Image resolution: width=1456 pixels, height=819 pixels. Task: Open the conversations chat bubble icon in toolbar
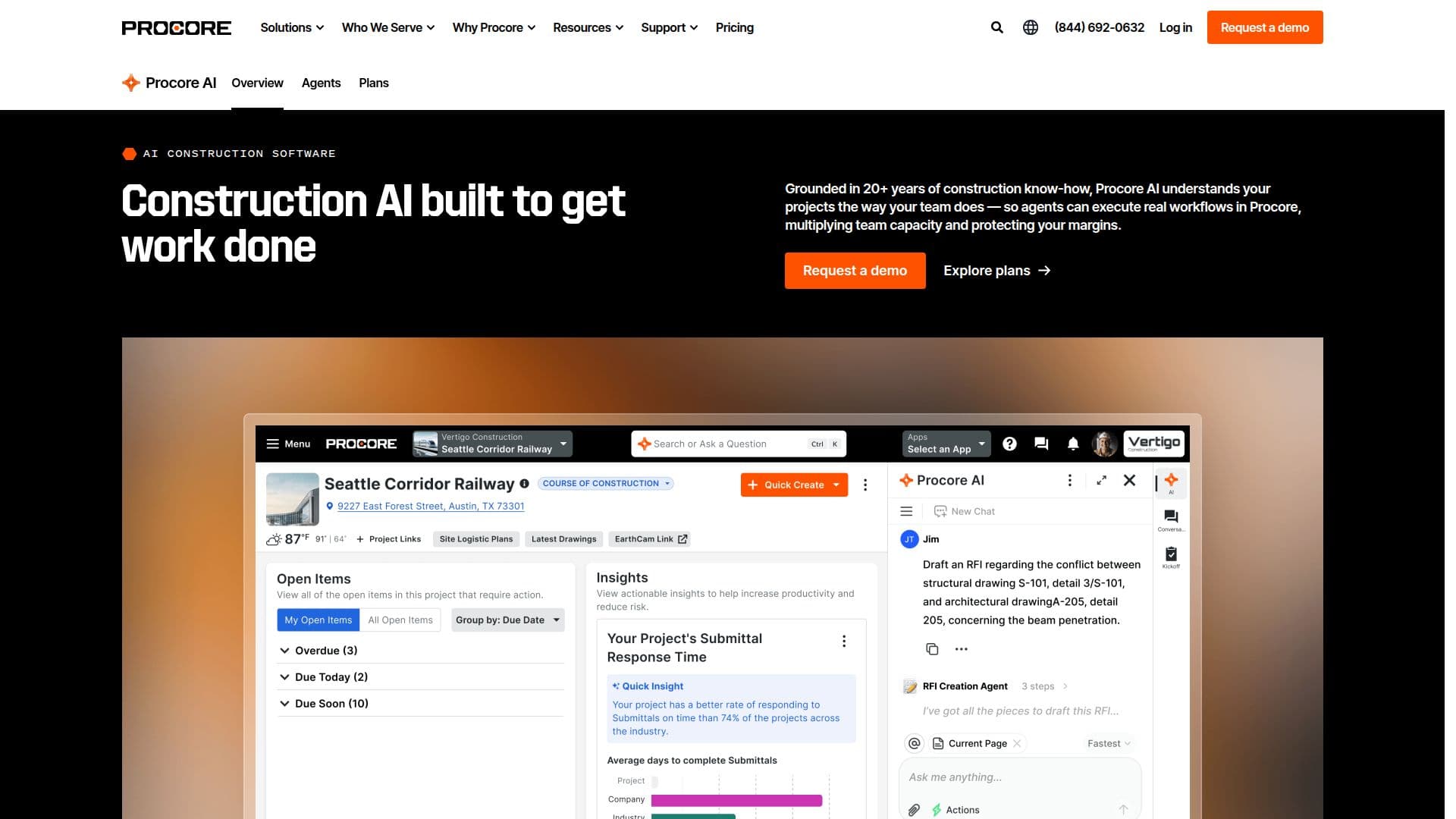(x=1041, y=444)
